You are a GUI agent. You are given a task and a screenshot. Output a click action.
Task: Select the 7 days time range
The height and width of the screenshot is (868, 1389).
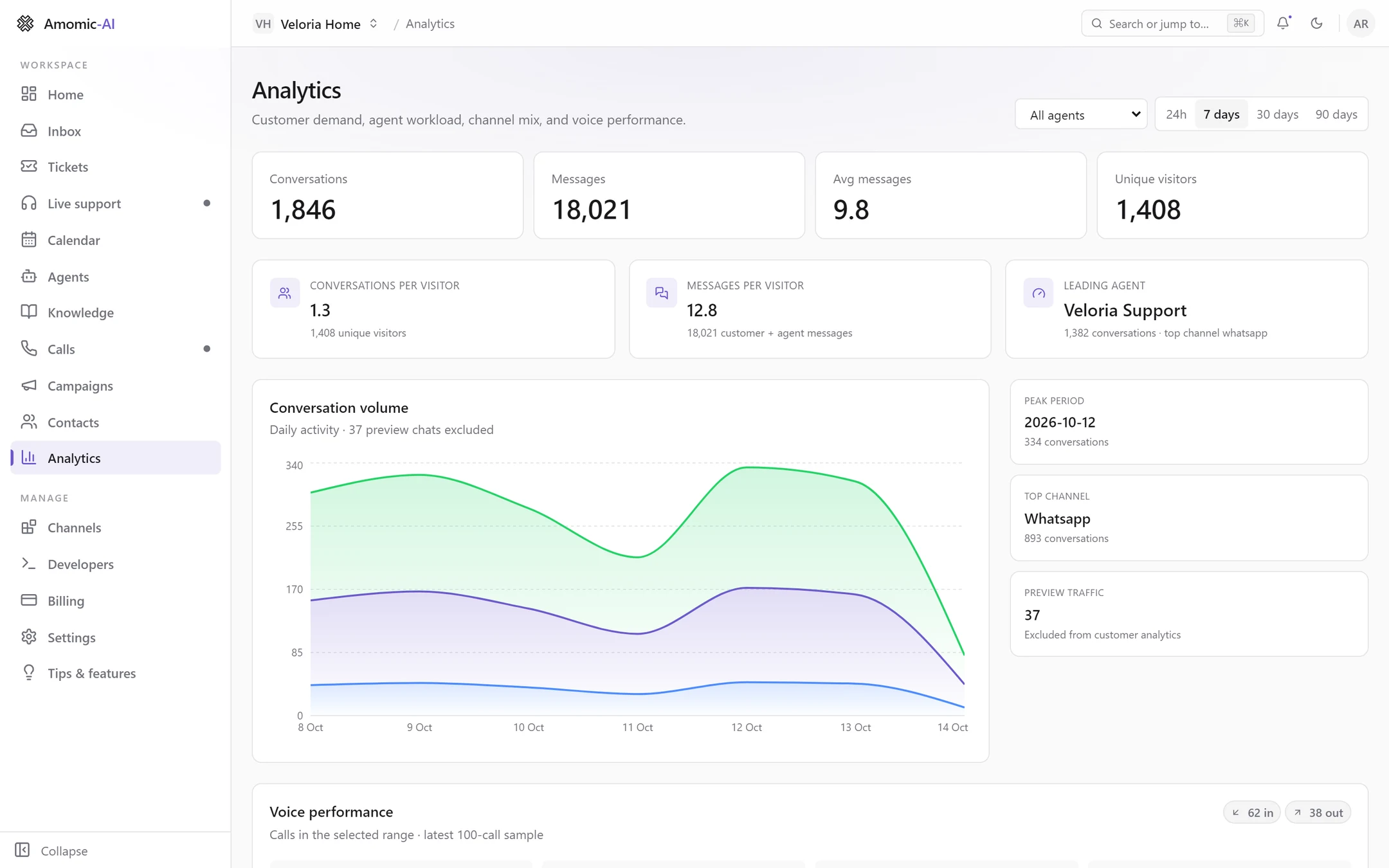coord(1221,114)
